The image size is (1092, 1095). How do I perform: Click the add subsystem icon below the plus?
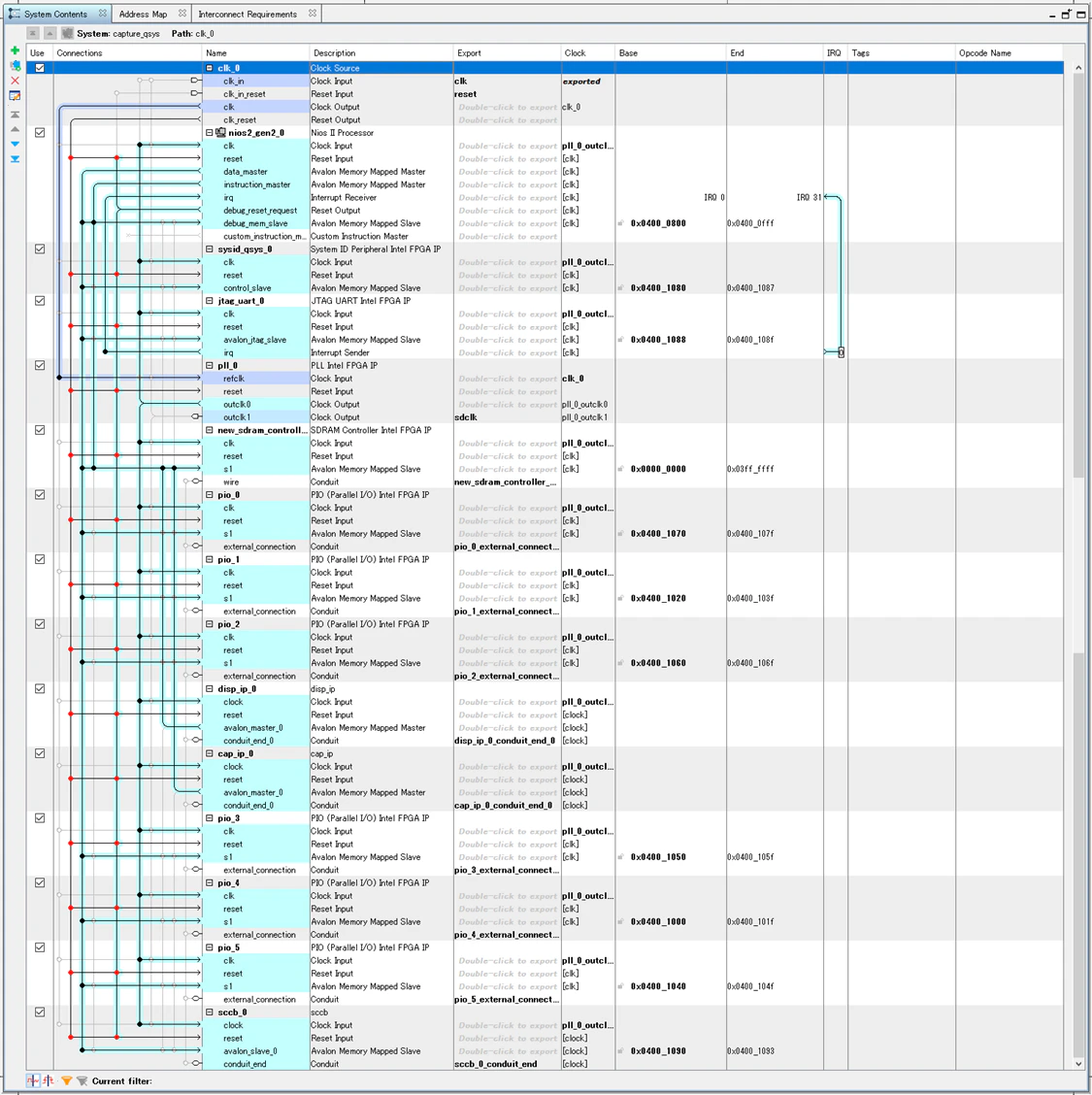point(15,65)
